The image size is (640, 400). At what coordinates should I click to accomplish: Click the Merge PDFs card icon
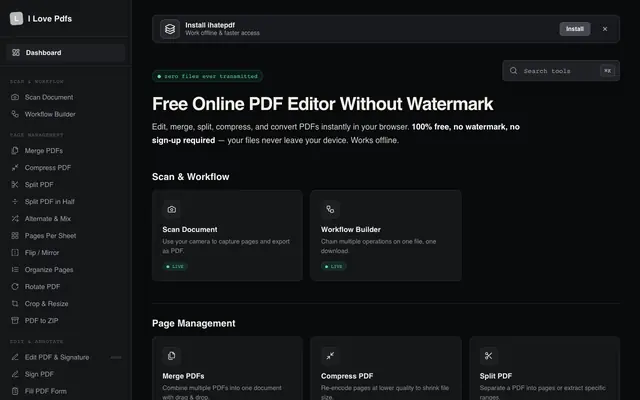click(x=172, y=356)
